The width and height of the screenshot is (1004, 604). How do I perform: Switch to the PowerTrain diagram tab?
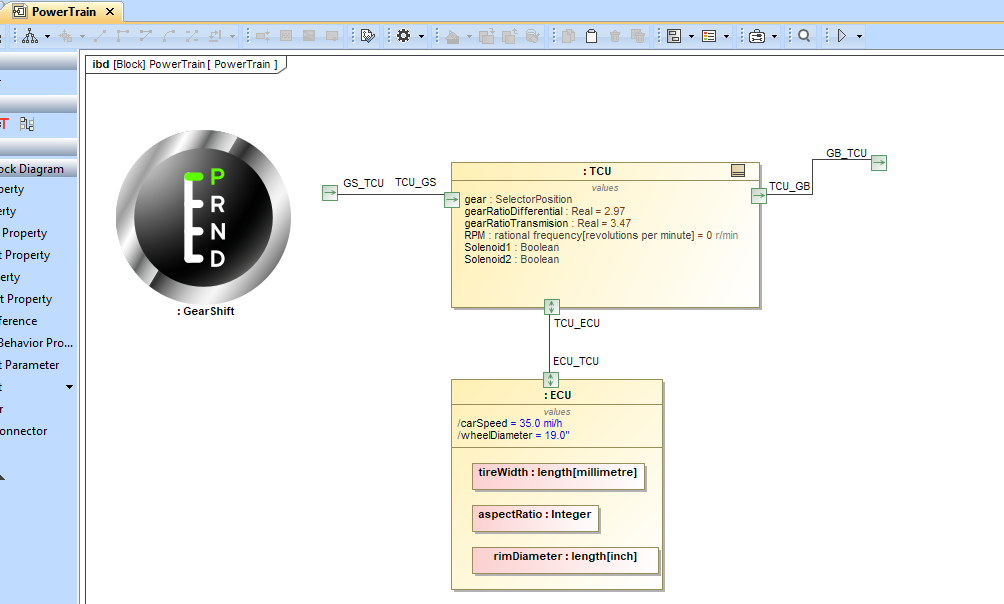[x=63, y=12]
